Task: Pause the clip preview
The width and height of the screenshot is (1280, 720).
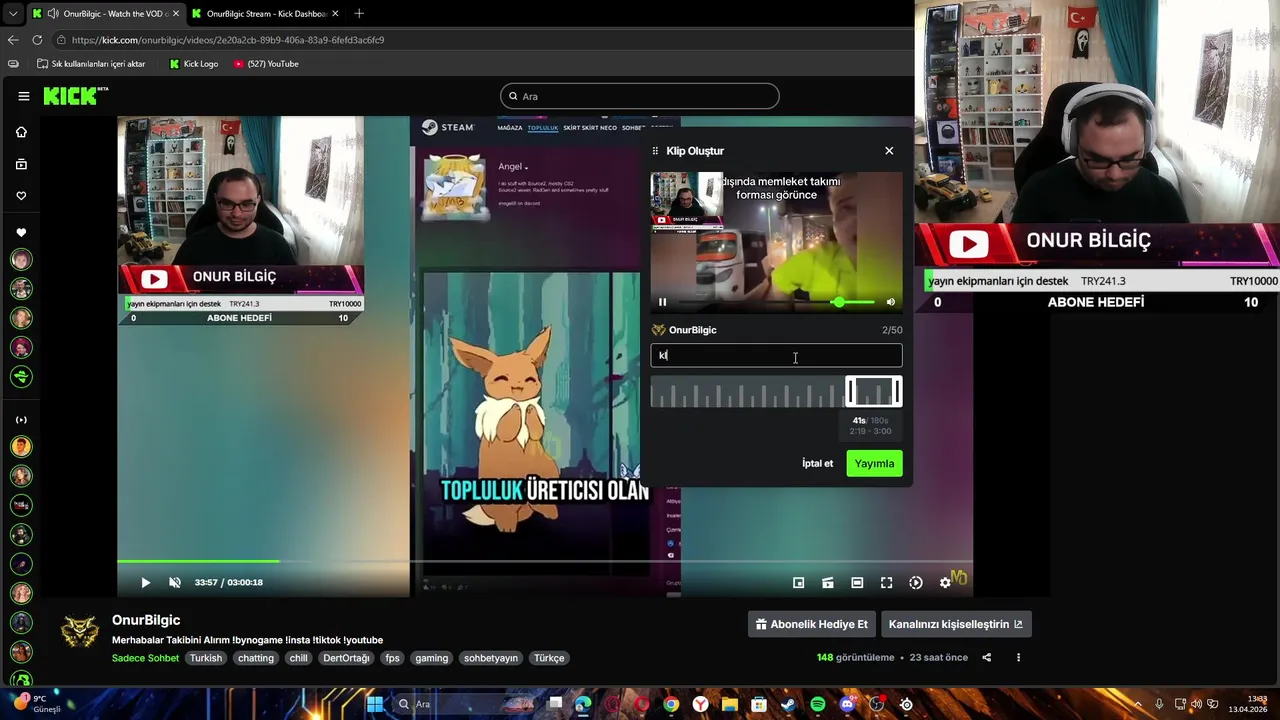Action: (662, 302)
